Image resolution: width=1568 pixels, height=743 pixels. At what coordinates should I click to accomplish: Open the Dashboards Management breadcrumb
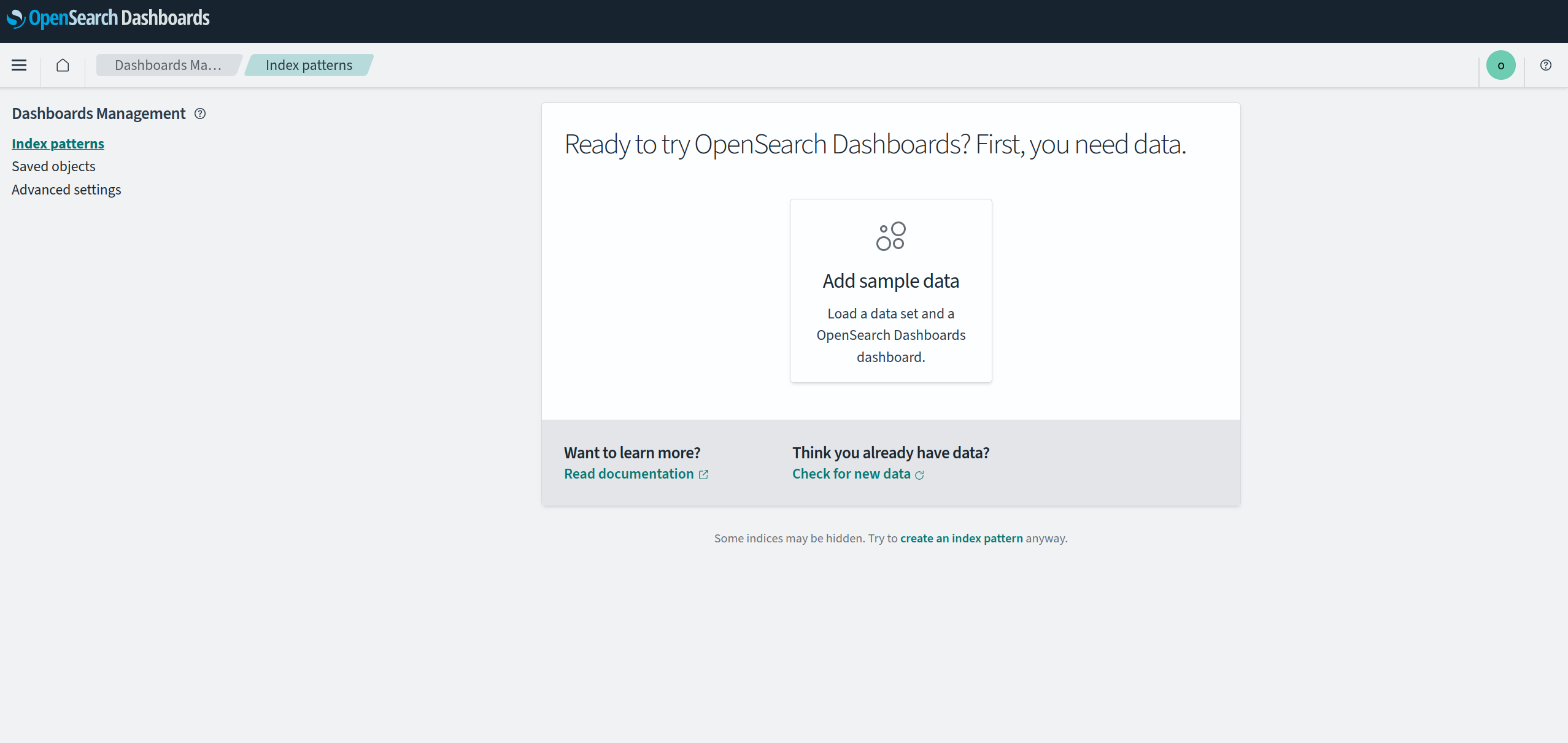169,64
